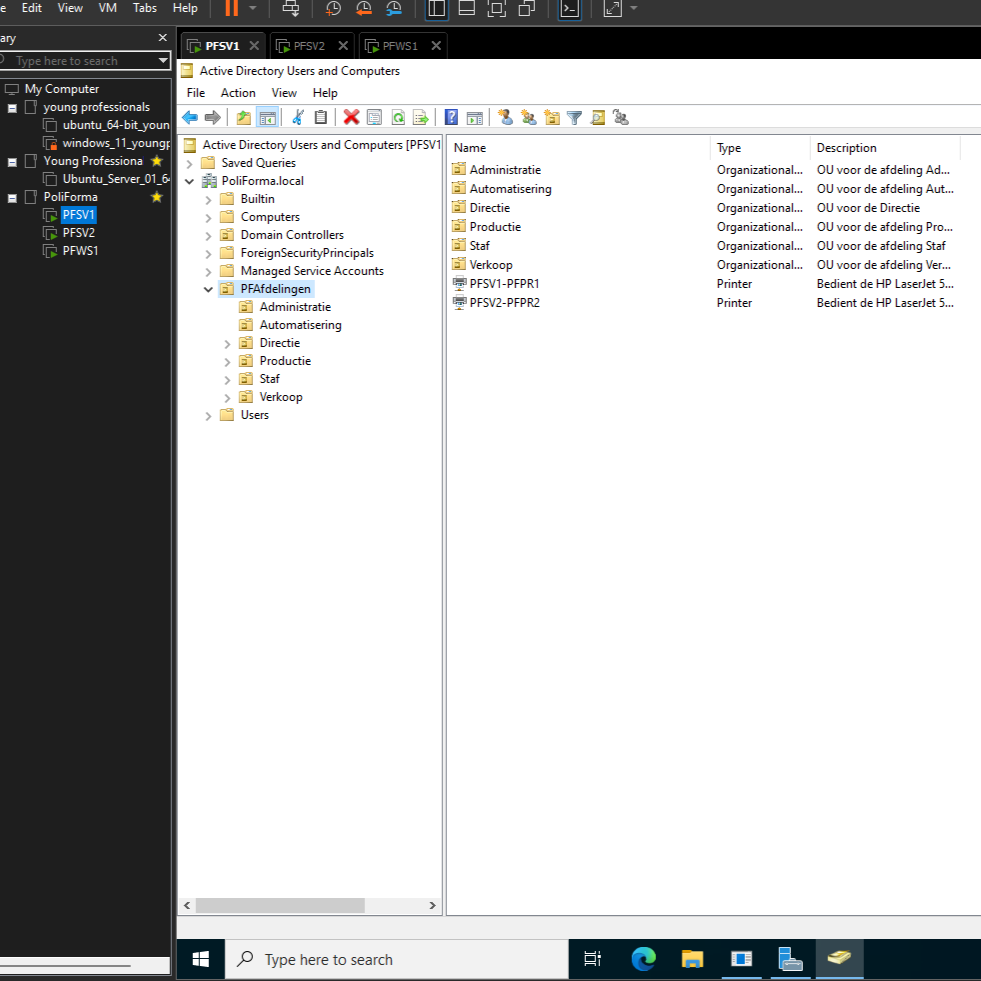Create a new user in PFAfdelingen

pyautogui.click(x=505, y=117)
